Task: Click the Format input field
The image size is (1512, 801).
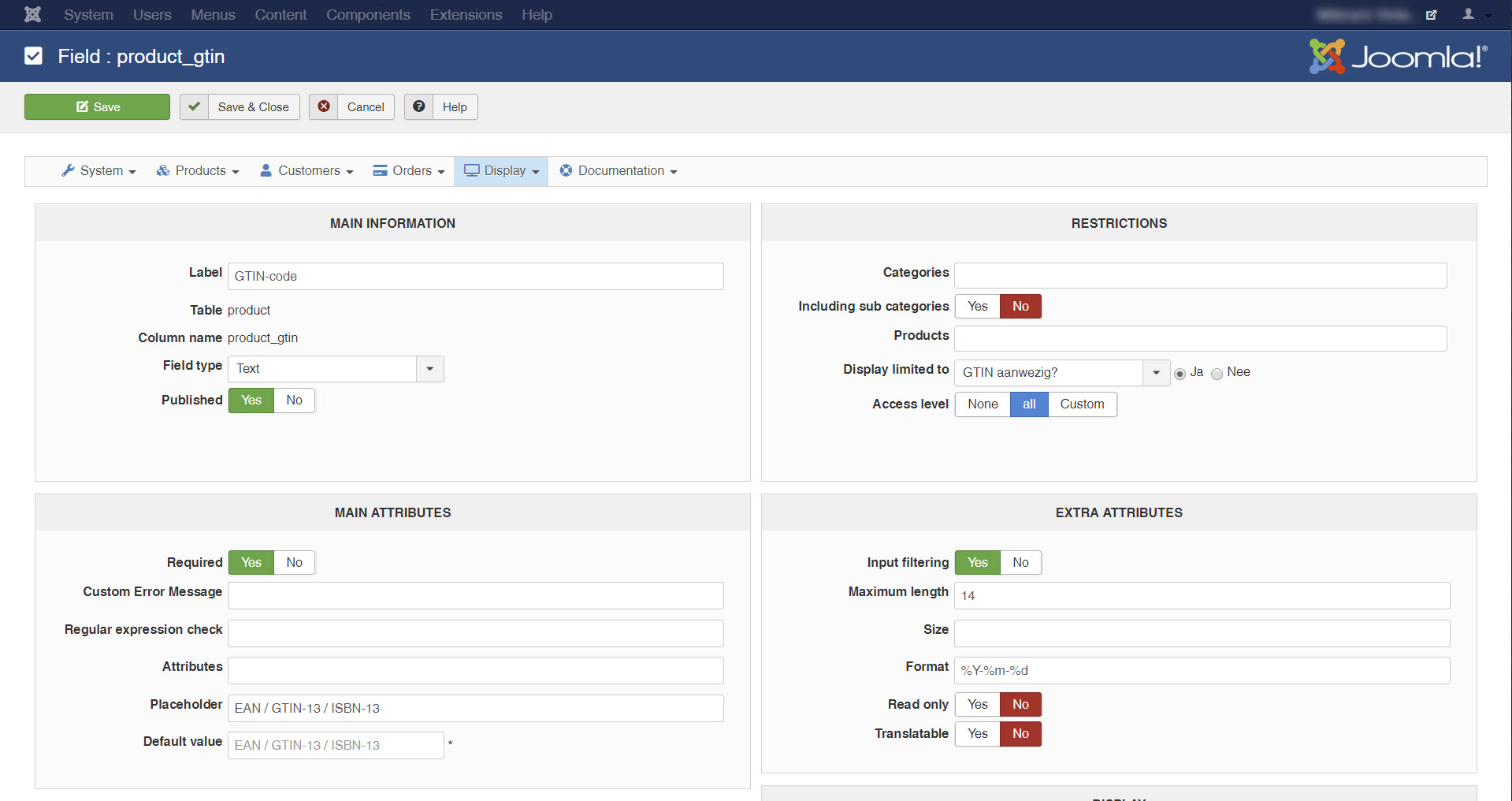Action: coord(1202,671)
